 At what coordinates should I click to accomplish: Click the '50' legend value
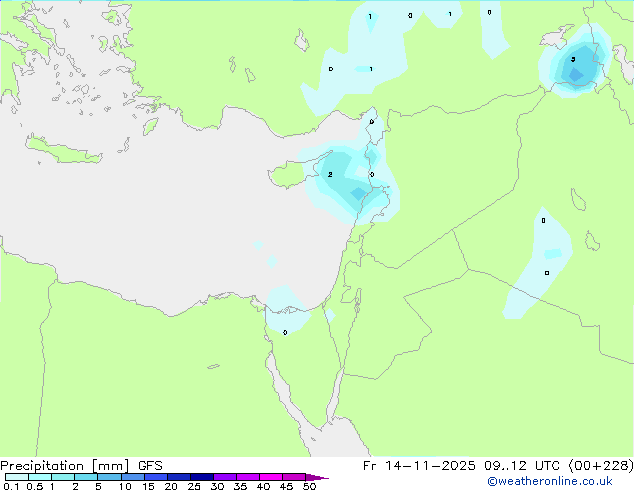tap(309, 486)
